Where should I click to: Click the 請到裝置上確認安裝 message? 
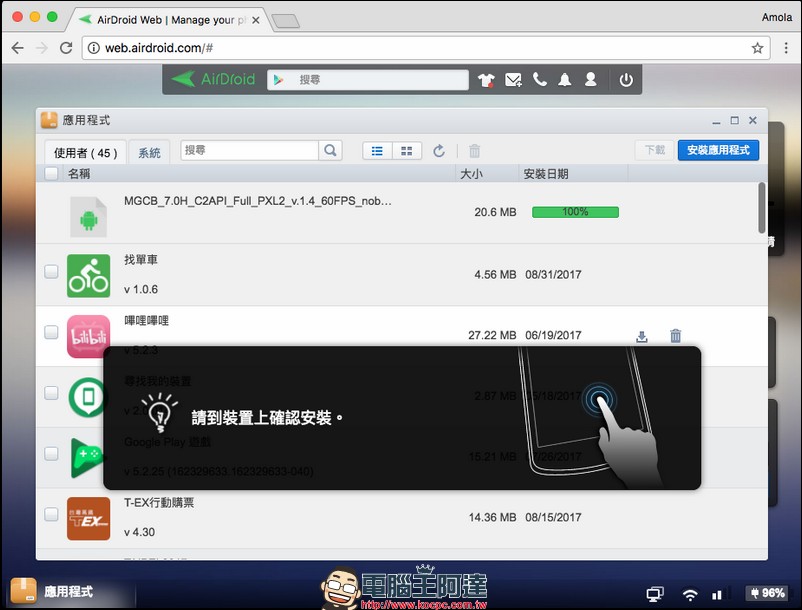(268, 418)
